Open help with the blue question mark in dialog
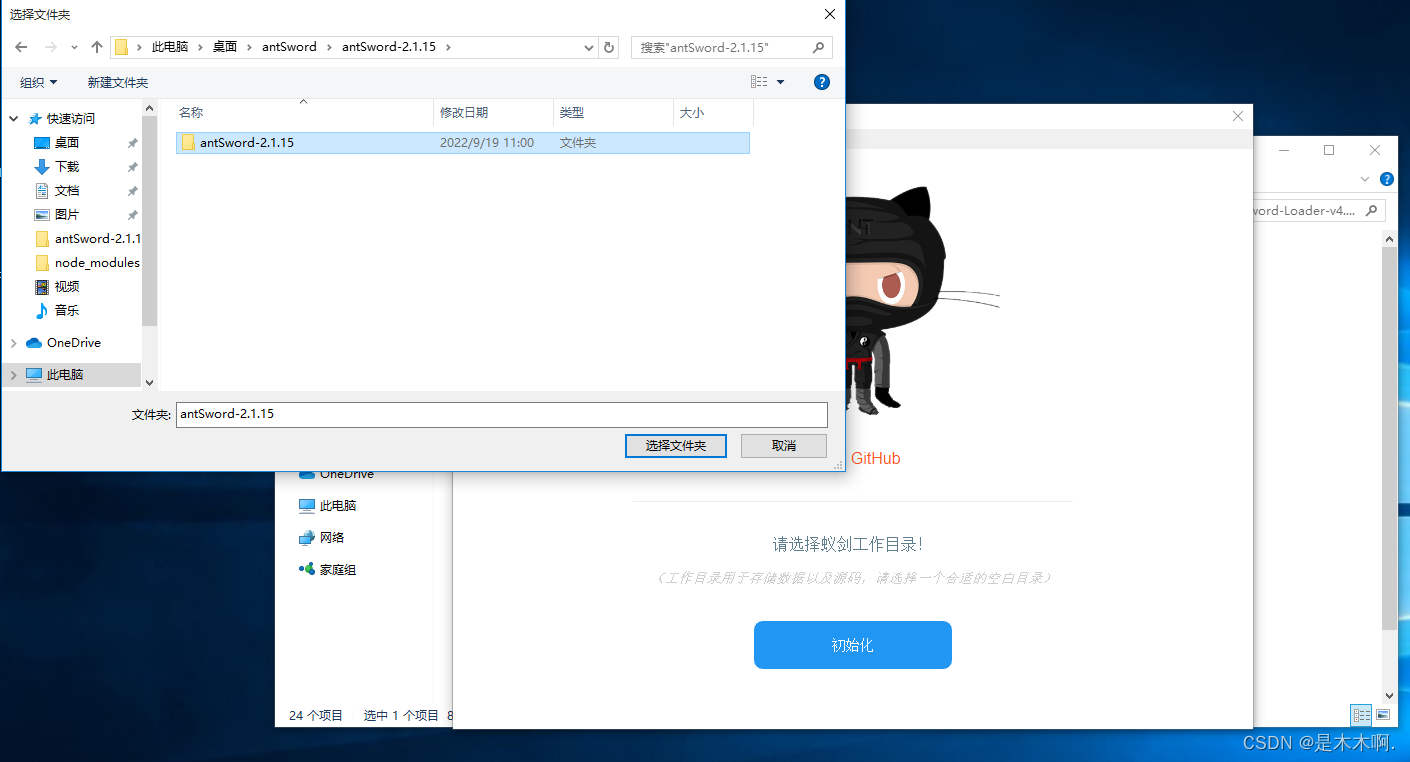The width and height of the screenshot is (1410, 762). (822, 82)
